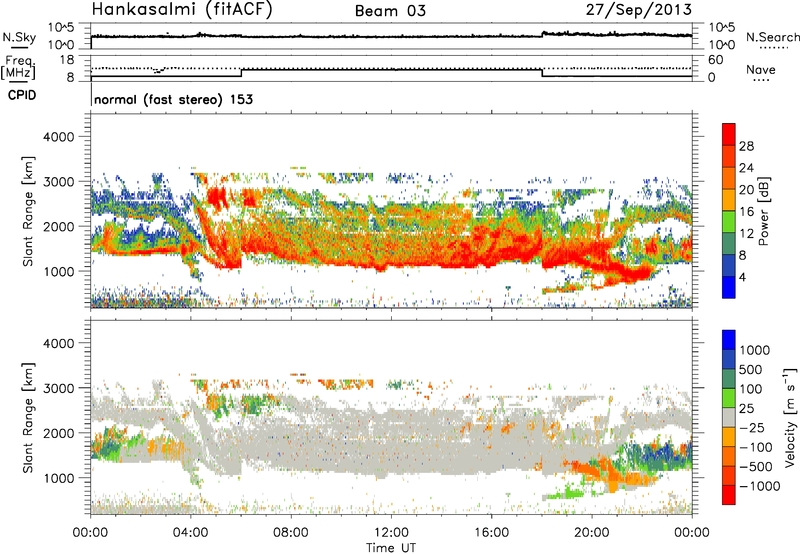
Task: Click the red top of power colorbar
Action: (x=729, y=134)
